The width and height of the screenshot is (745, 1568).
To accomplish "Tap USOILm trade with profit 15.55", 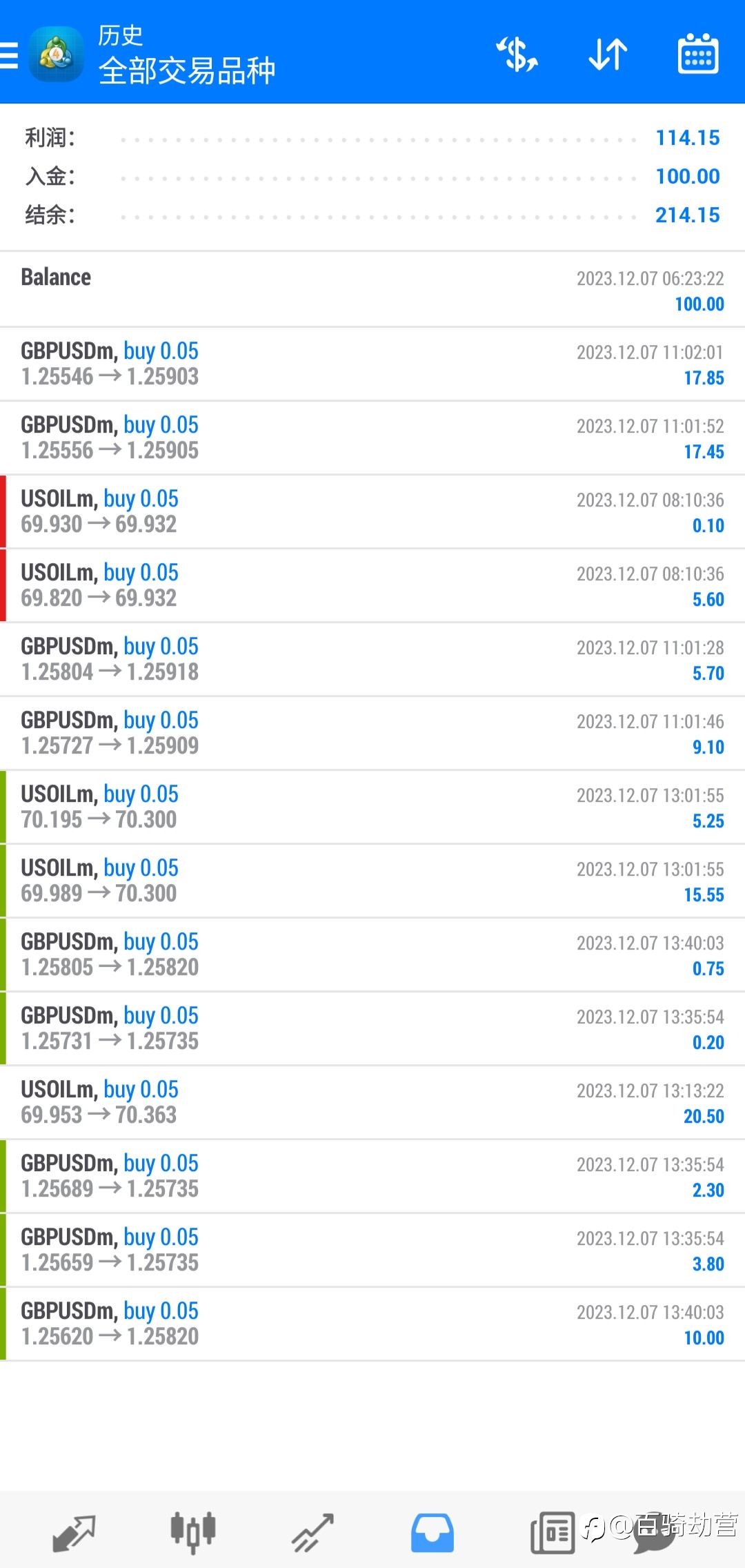I will coord(372,881).
